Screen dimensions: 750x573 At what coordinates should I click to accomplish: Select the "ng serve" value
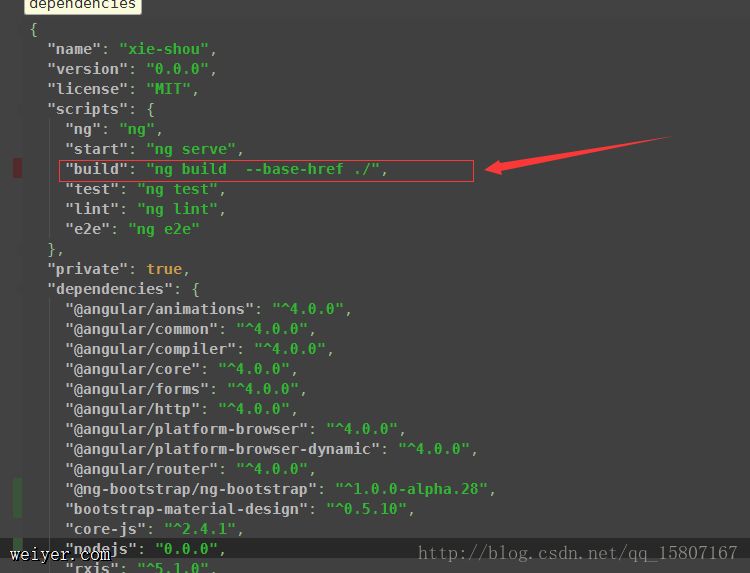191,149
